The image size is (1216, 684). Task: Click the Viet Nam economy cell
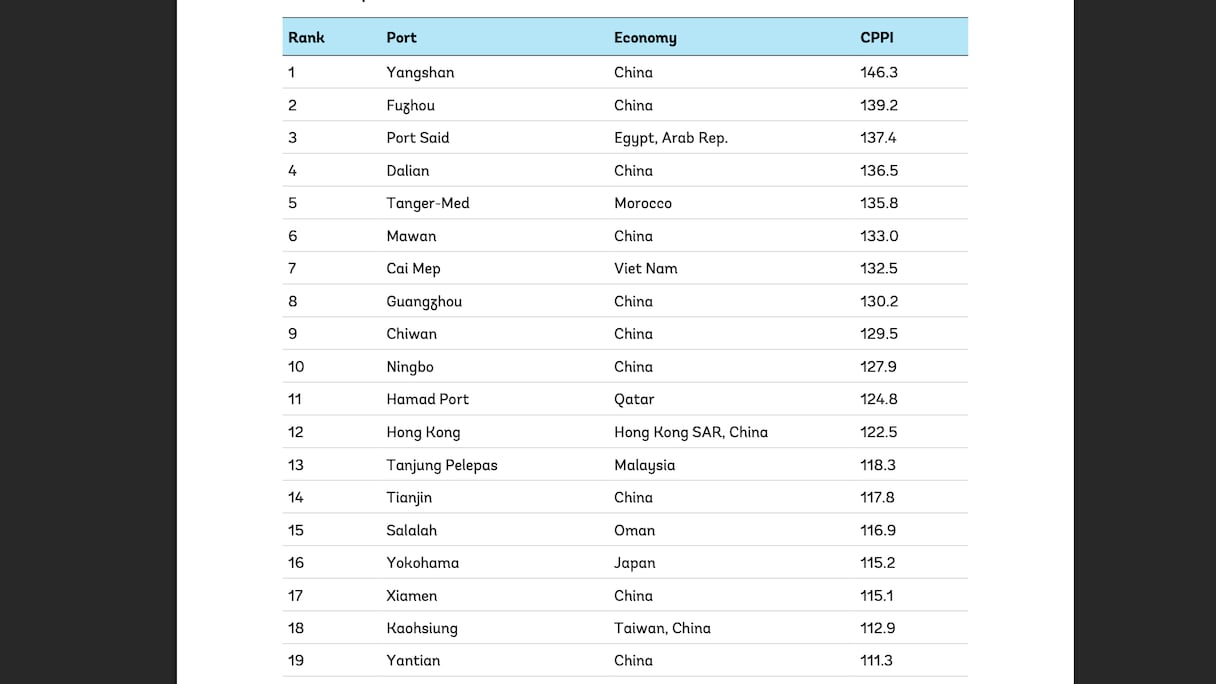[646, 268]
